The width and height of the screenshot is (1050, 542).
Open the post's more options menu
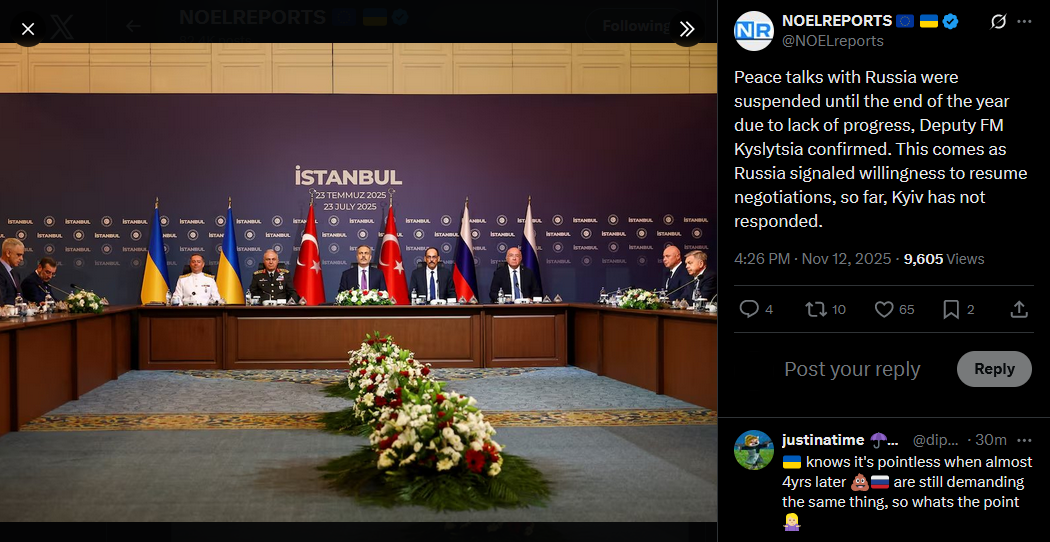1024,21
